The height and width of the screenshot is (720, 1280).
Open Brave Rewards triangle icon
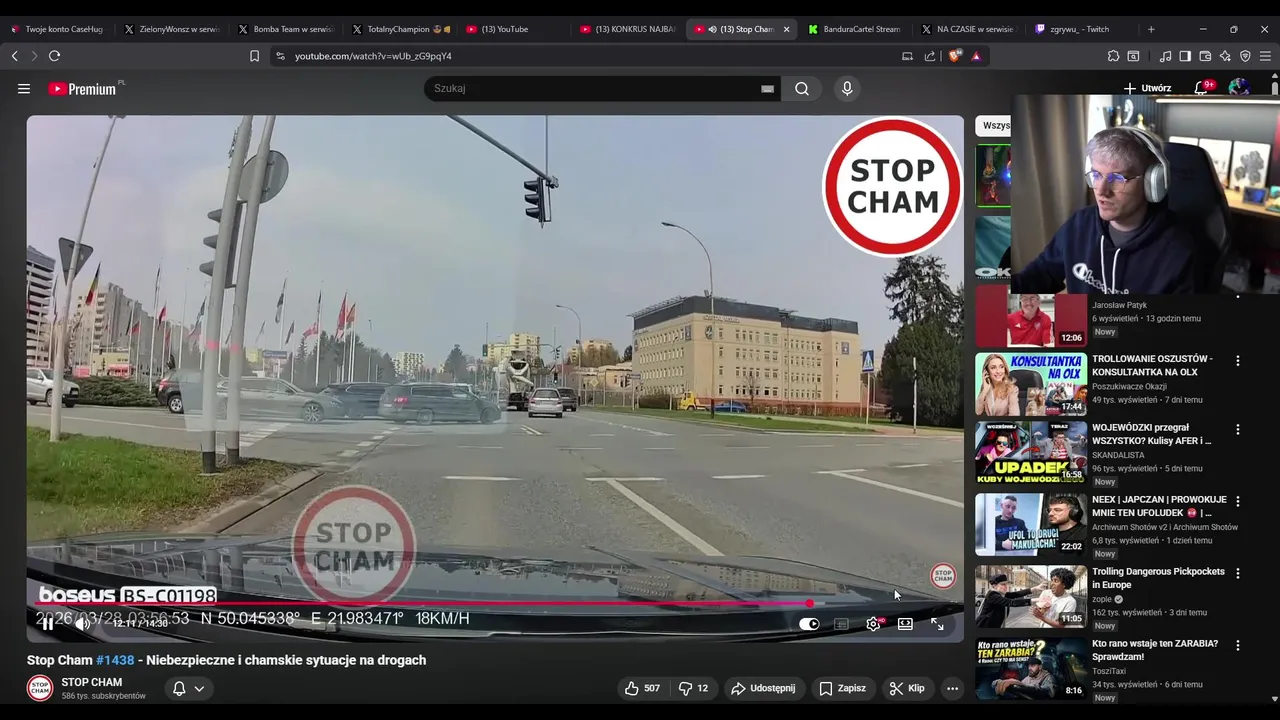point(976,56)
